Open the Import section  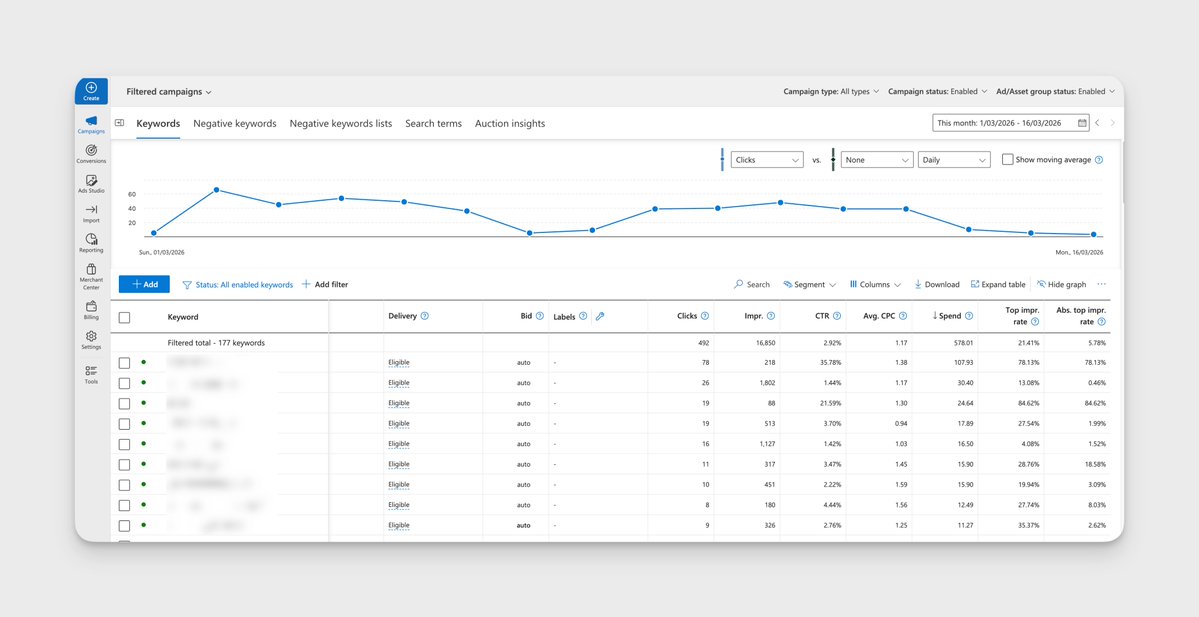click(91, 211)
